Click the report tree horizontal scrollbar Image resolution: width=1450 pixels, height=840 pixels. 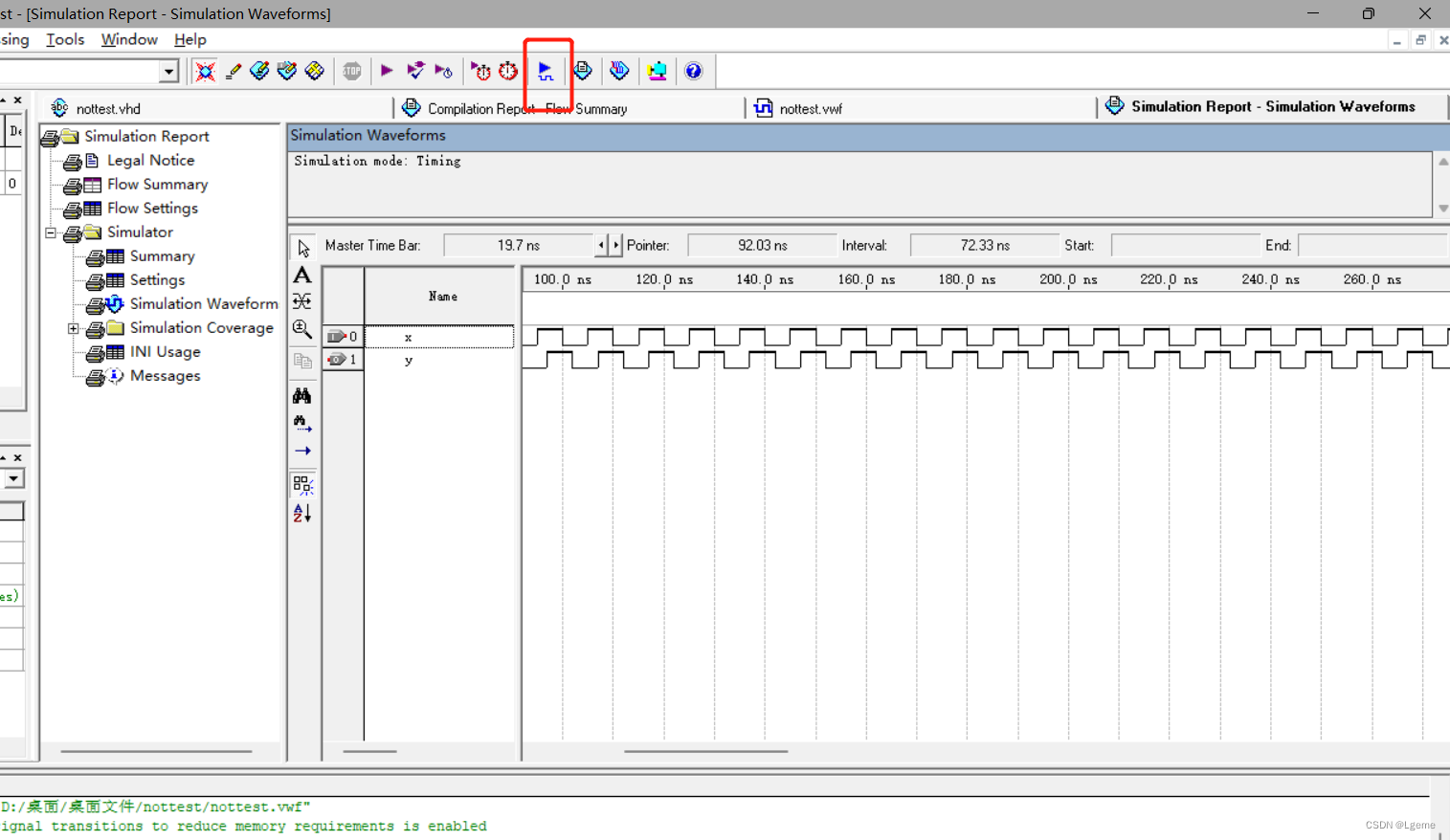pyautogui.click(x=156, y=751)
